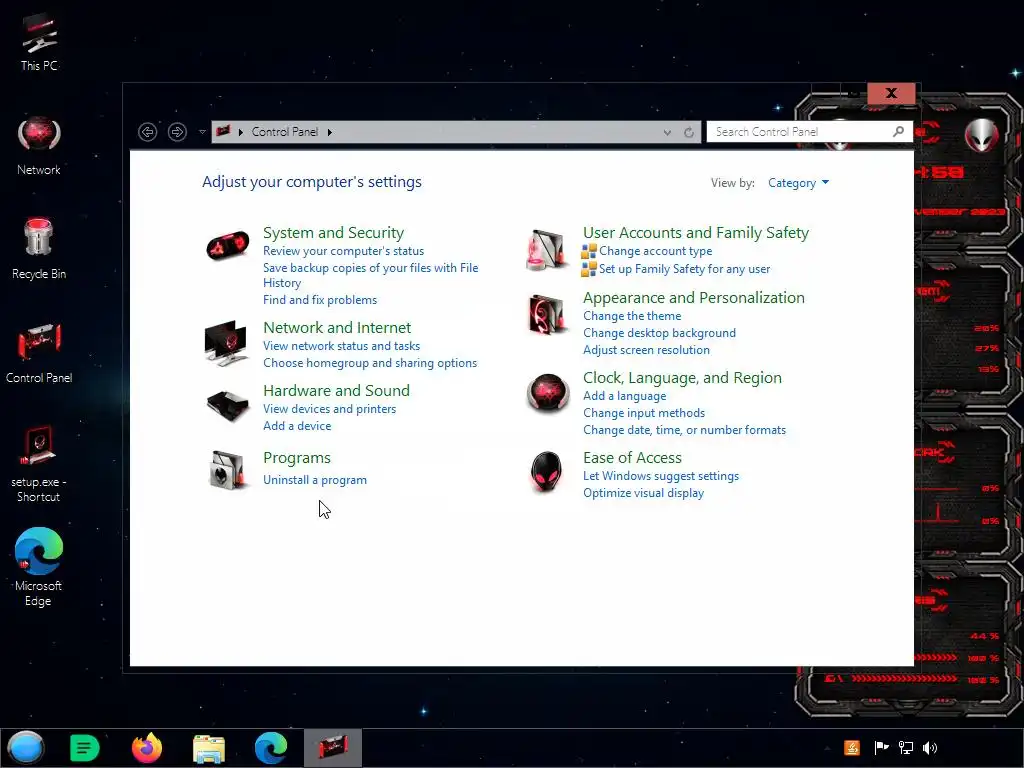This screenshot has height=768, width=1024.
Task: Open the Programs category icon
Action: tap(227, 470)
